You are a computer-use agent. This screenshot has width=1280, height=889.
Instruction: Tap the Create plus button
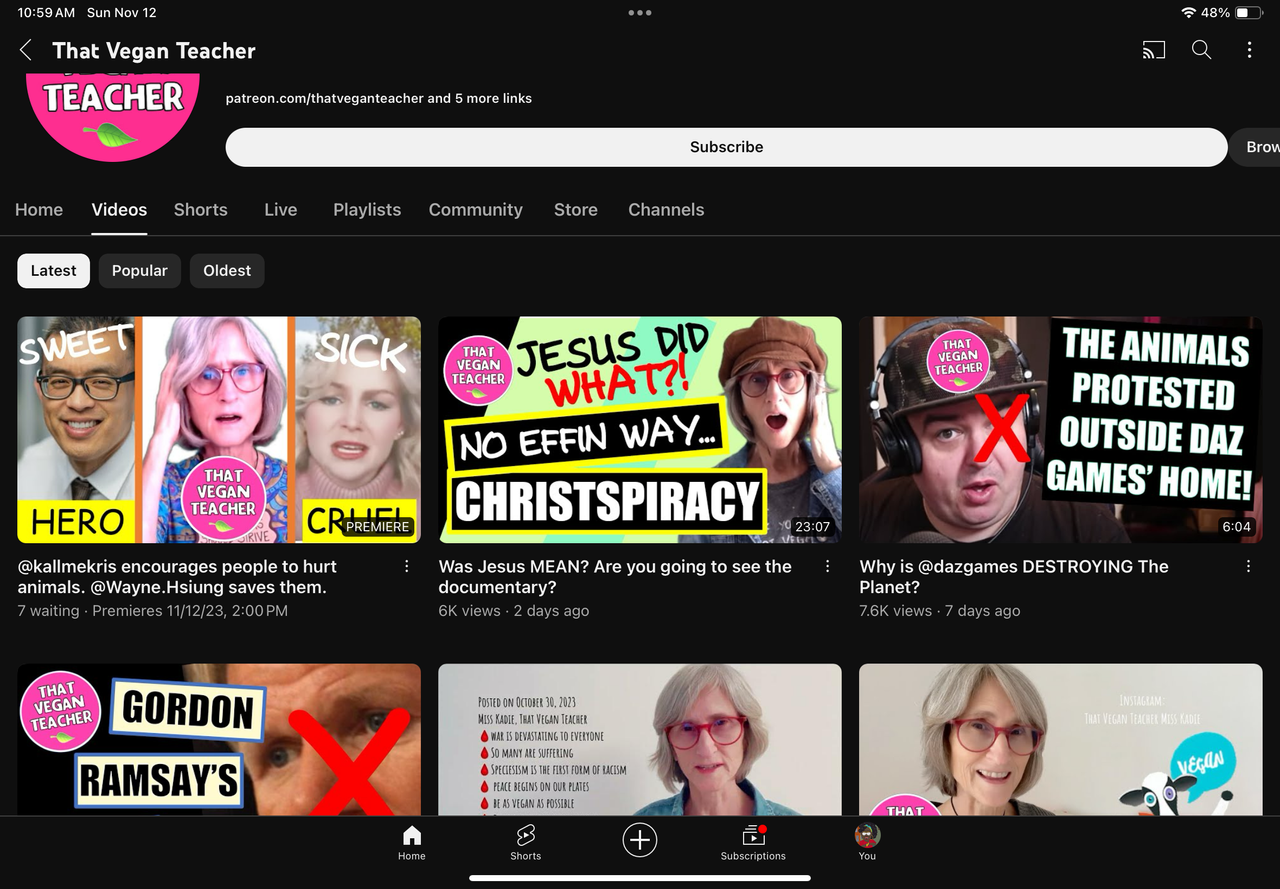pyautogui.click(x=640, y=840)
